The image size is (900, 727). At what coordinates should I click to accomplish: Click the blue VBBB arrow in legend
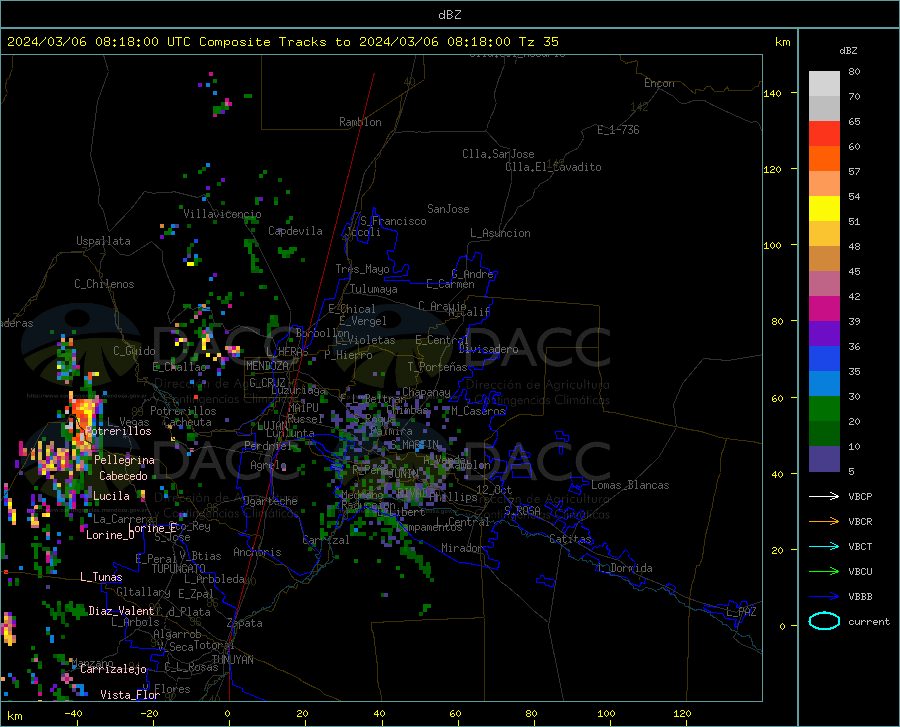(824, 596)
